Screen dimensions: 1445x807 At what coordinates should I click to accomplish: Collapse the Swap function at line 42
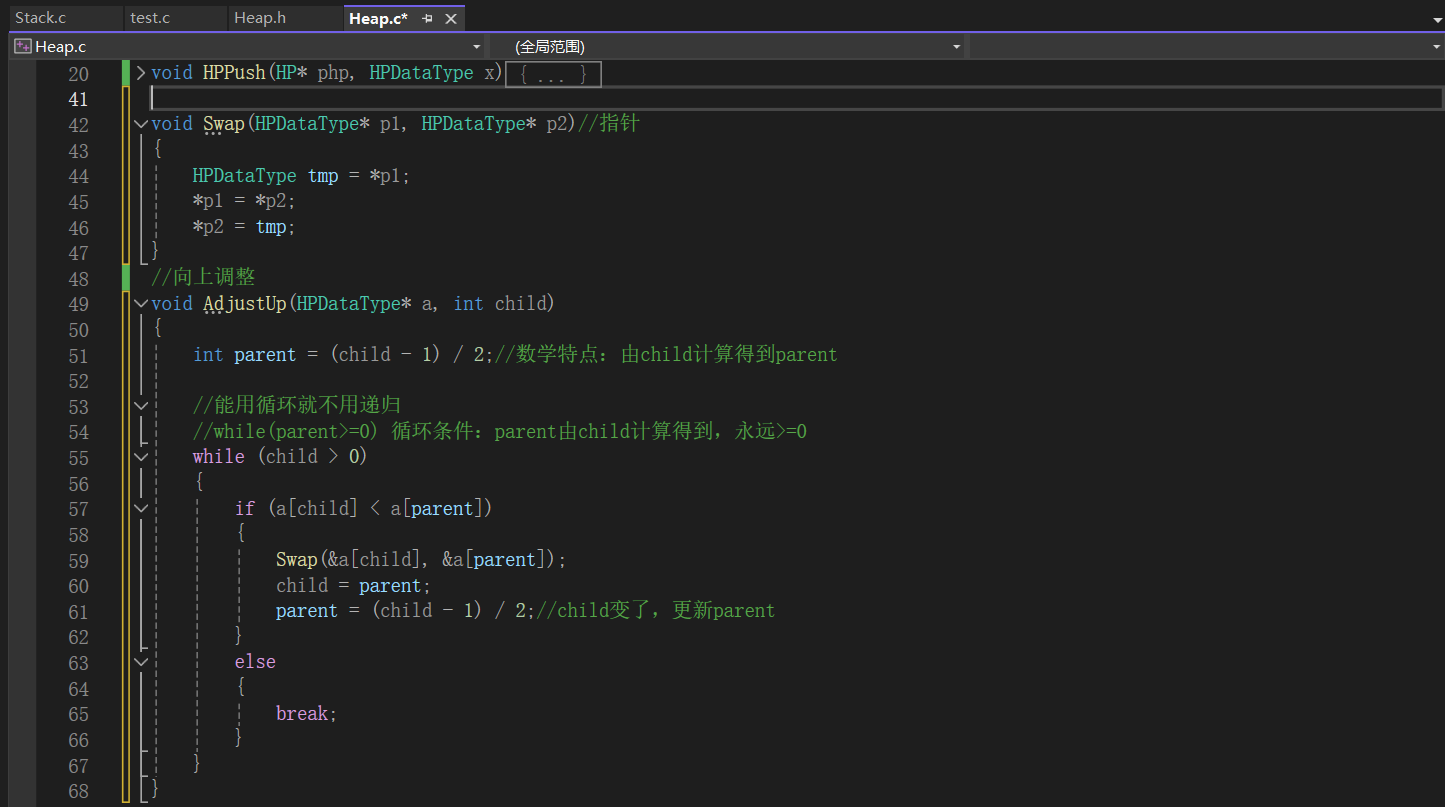(141, 124)
